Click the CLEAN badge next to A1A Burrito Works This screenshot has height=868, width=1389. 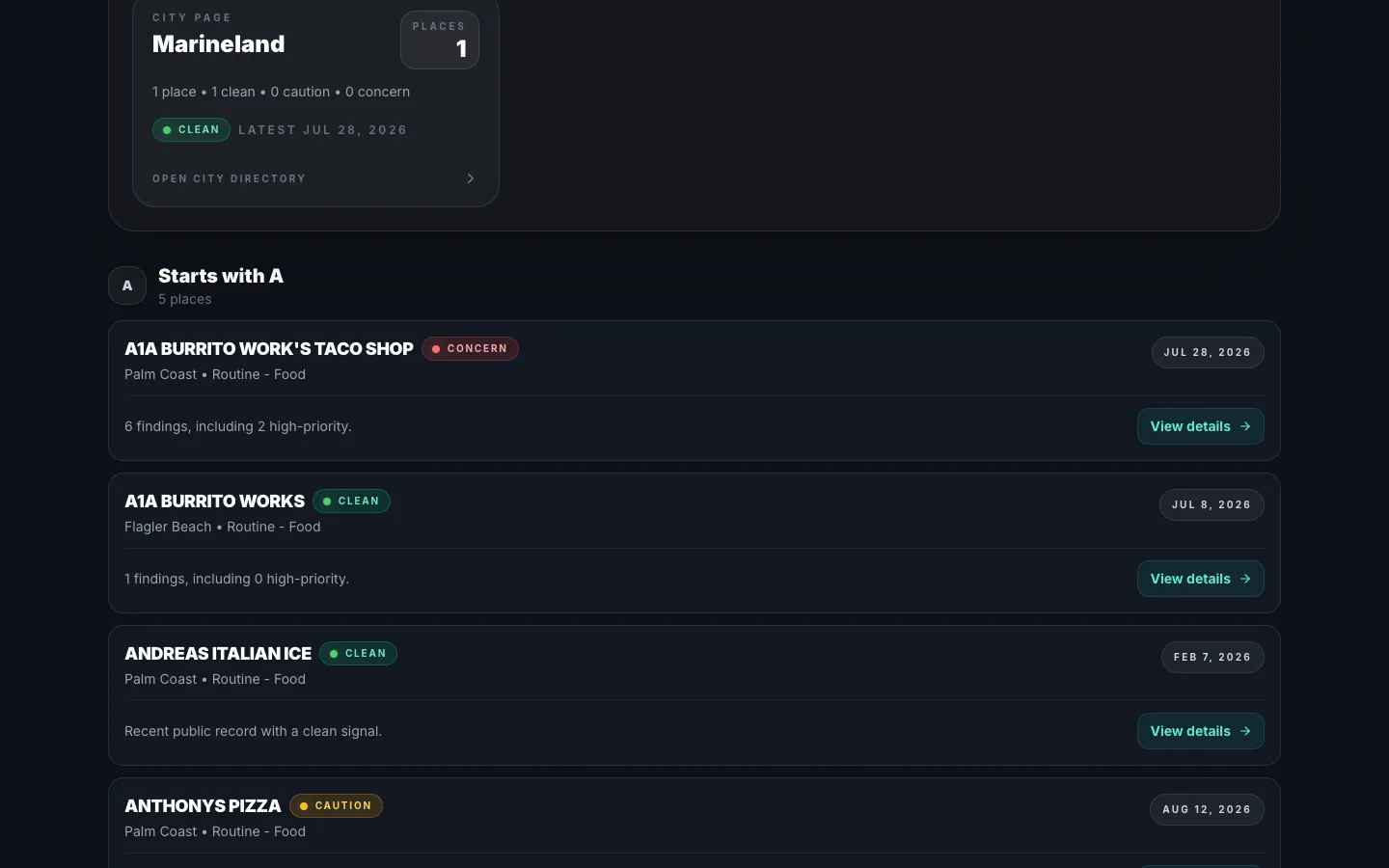pyautogui.click(x=351, y=501)
